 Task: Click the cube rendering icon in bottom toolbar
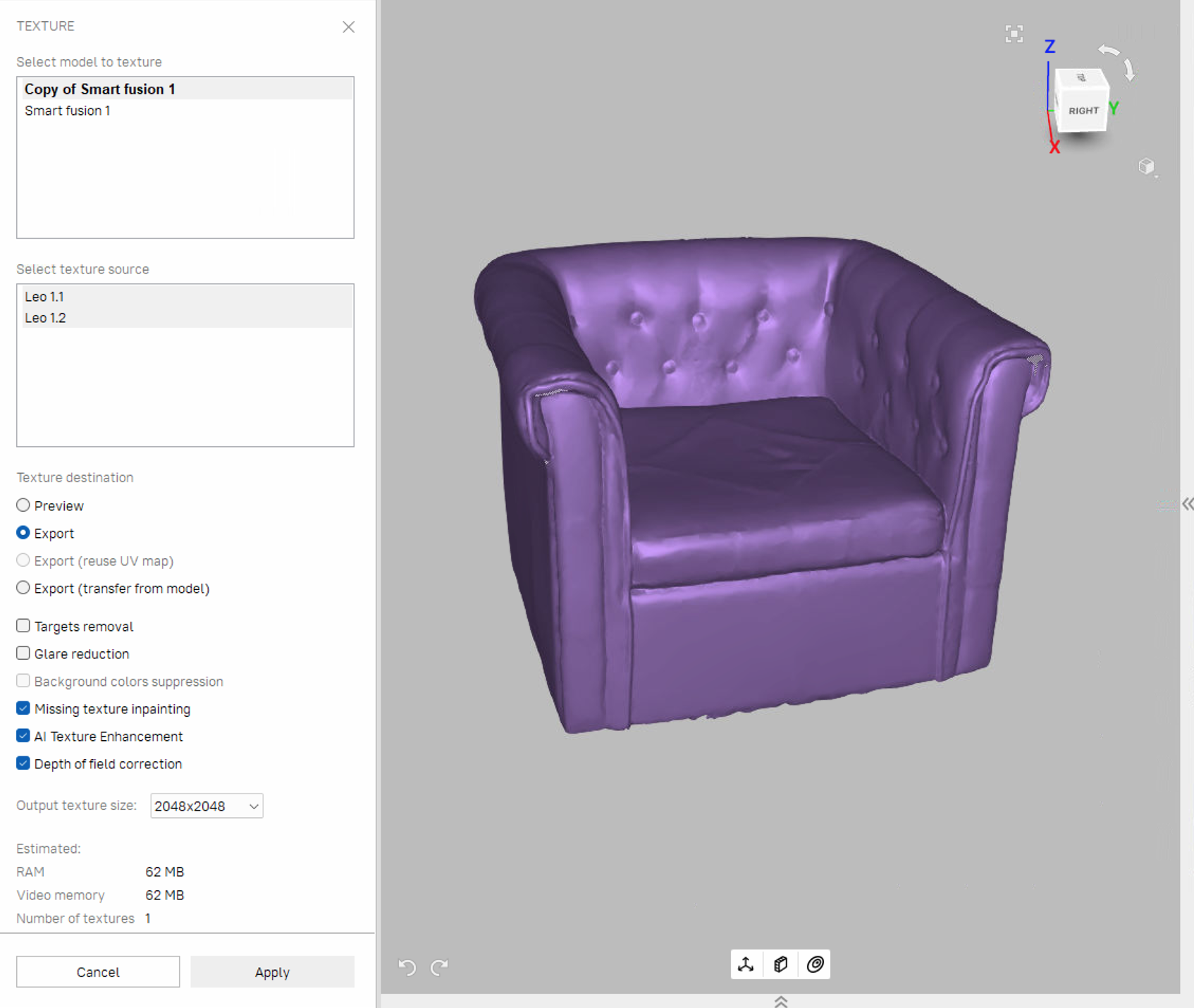click(780, 964)
